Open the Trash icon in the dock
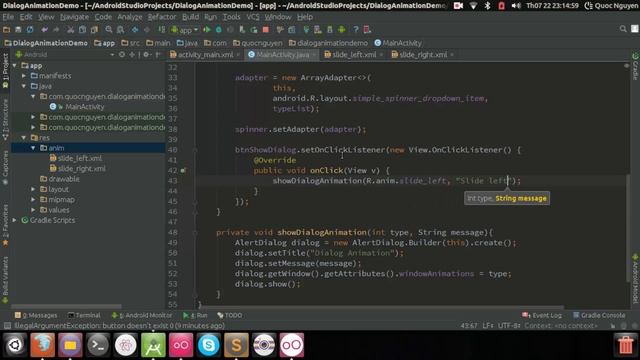This screenshot has width=640, height=360. (626, 345)
